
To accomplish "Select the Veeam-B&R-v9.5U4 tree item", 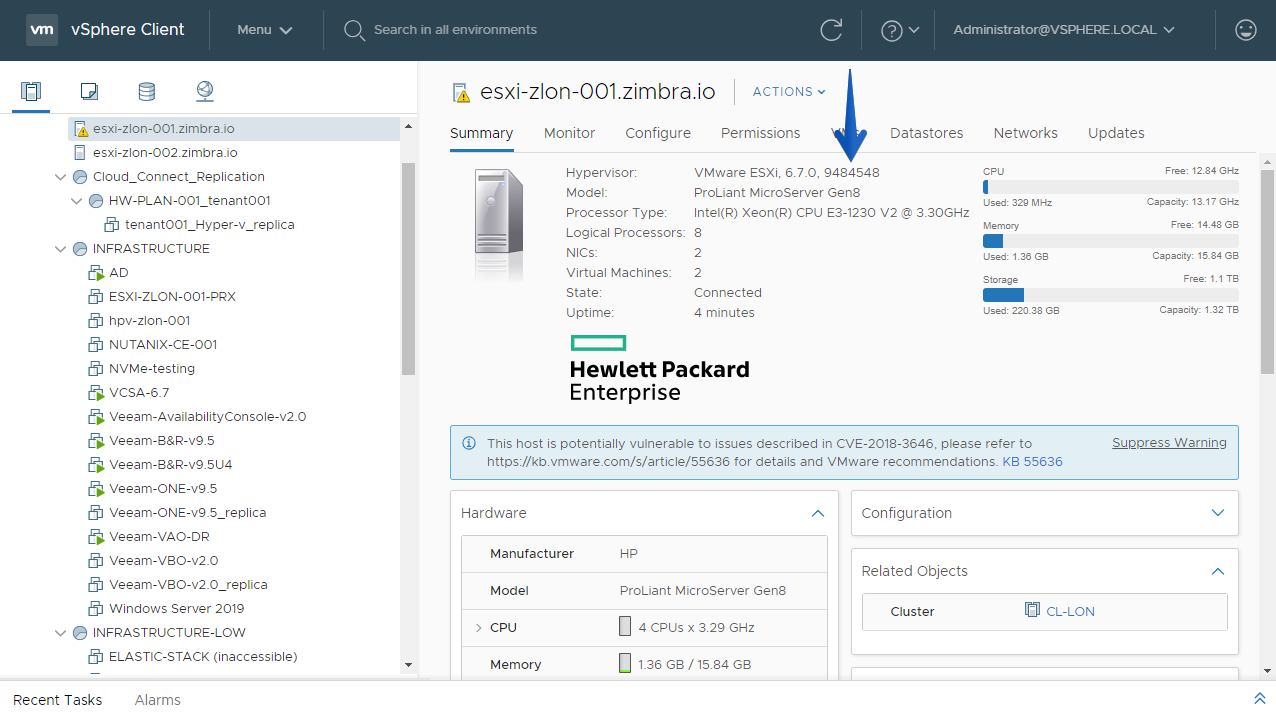I will point(171,465).
